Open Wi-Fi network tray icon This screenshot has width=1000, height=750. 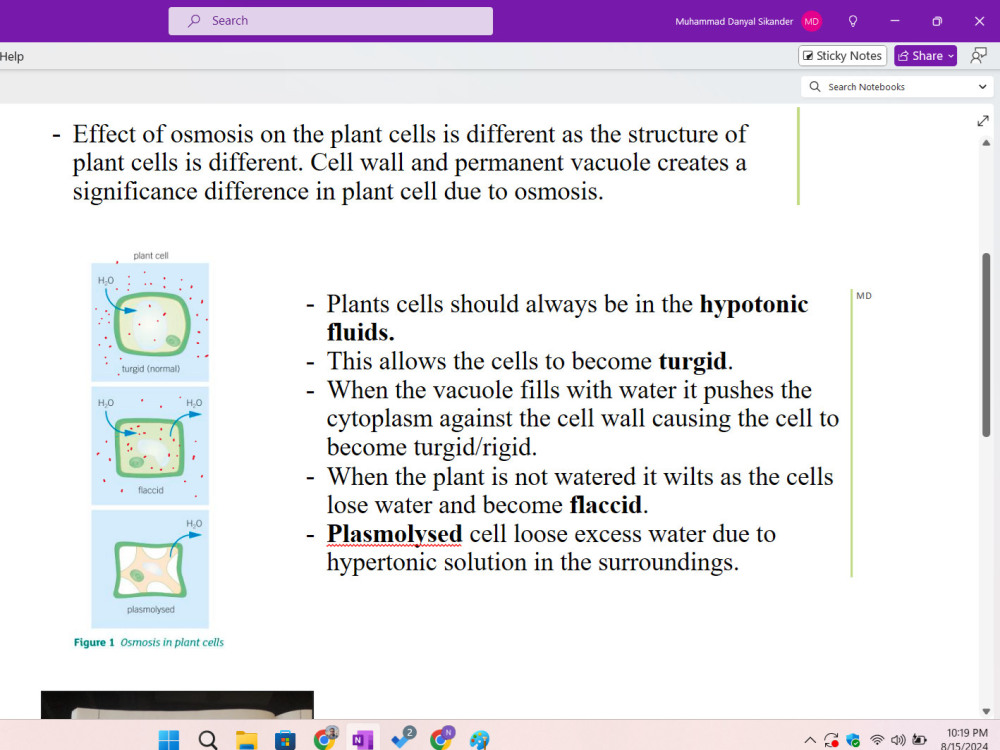point(877,740)
